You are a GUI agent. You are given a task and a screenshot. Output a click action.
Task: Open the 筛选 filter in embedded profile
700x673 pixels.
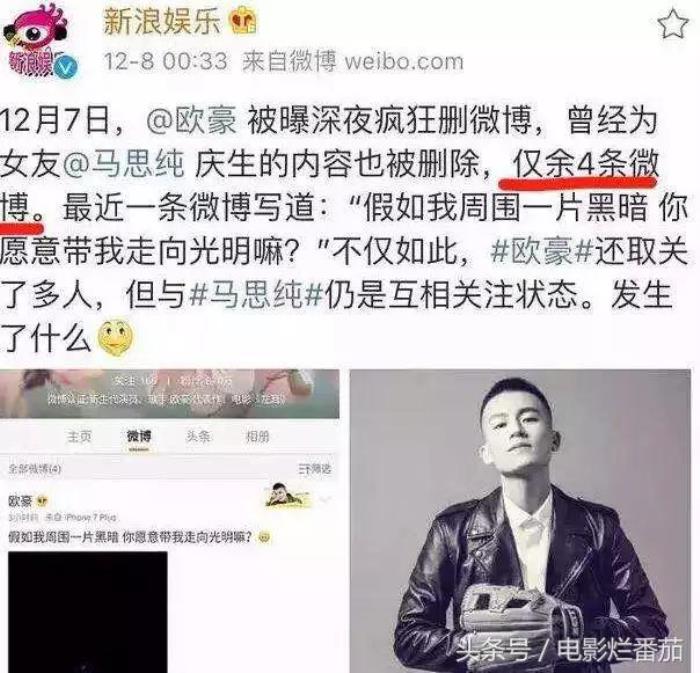pyautogui.click(x=315, y=469)
